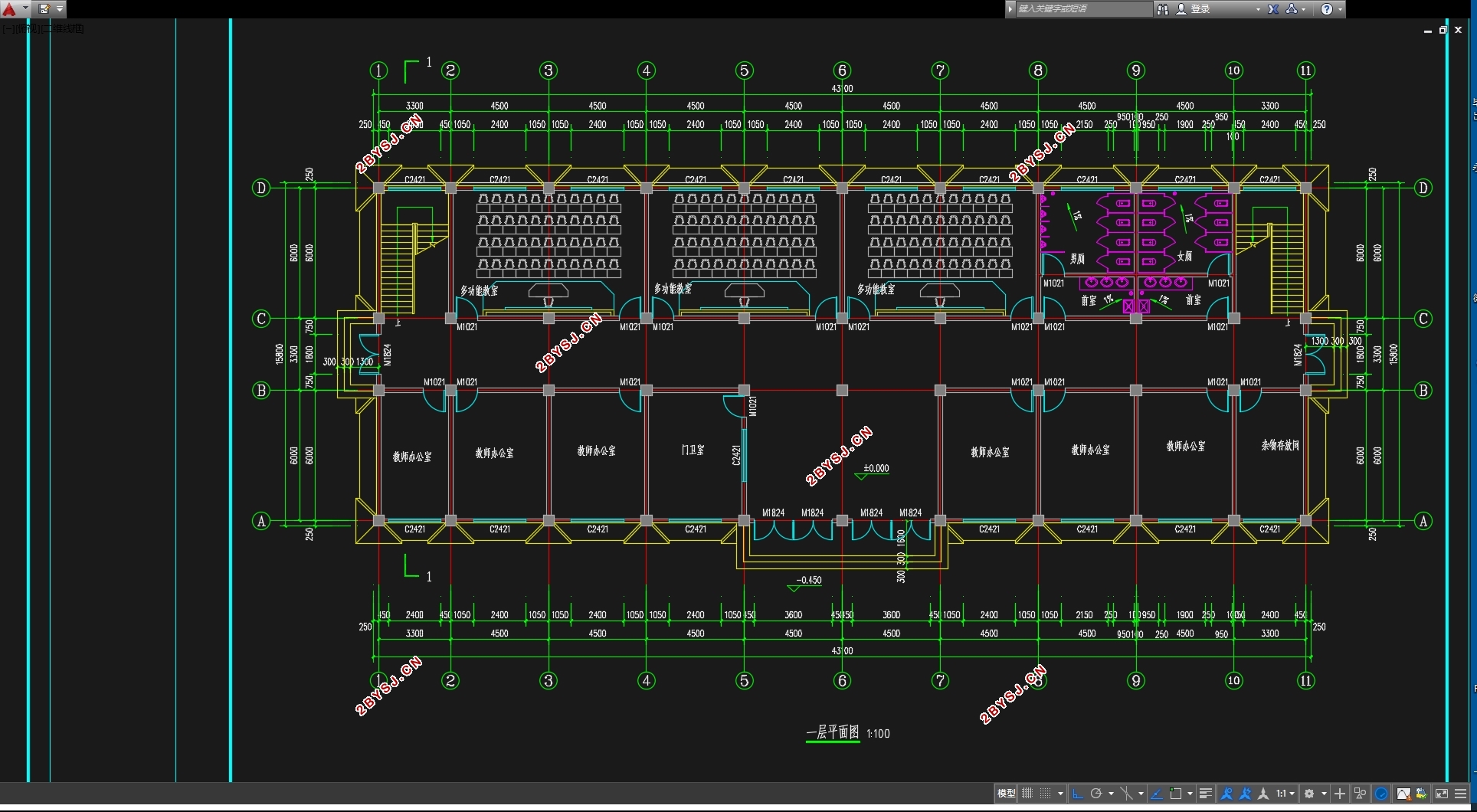The height and width of the screenshot is (812, 1477).
Task: Open the AutoCAD application menu logo
Action: 9,9
